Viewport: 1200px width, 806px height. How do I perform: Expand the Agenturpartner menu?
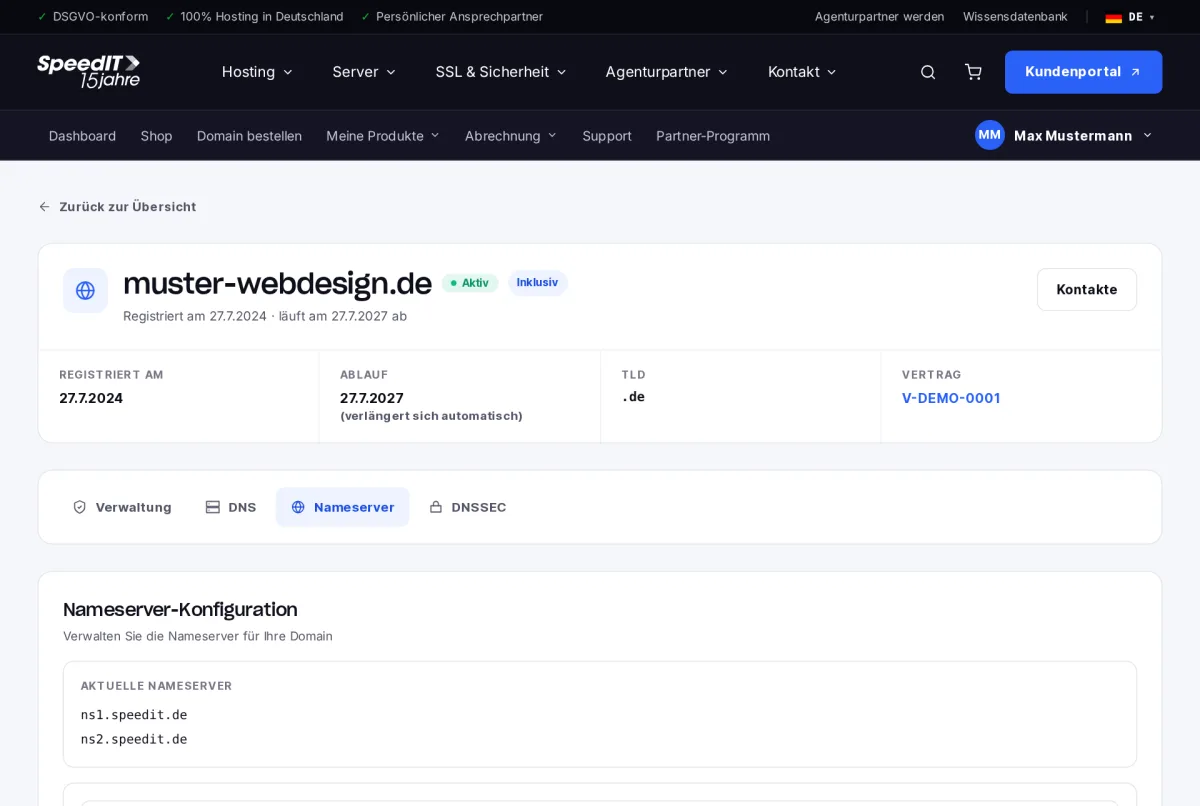tap(666, 72)
